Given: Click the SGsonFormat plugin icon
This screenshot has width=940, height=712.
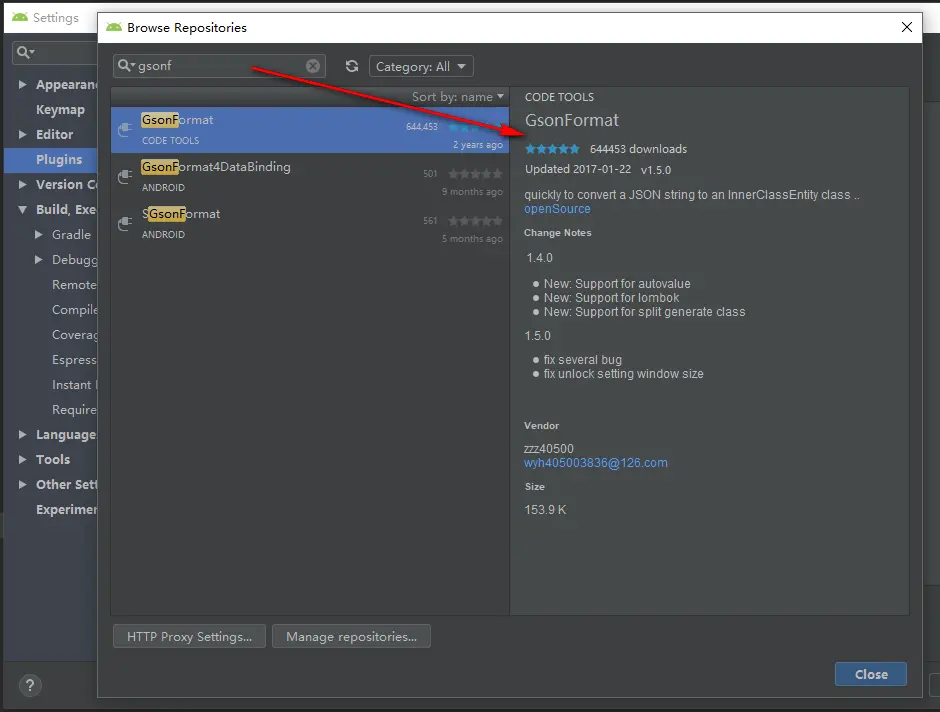Looking at the screenshot, I should (x=125, y=224).
